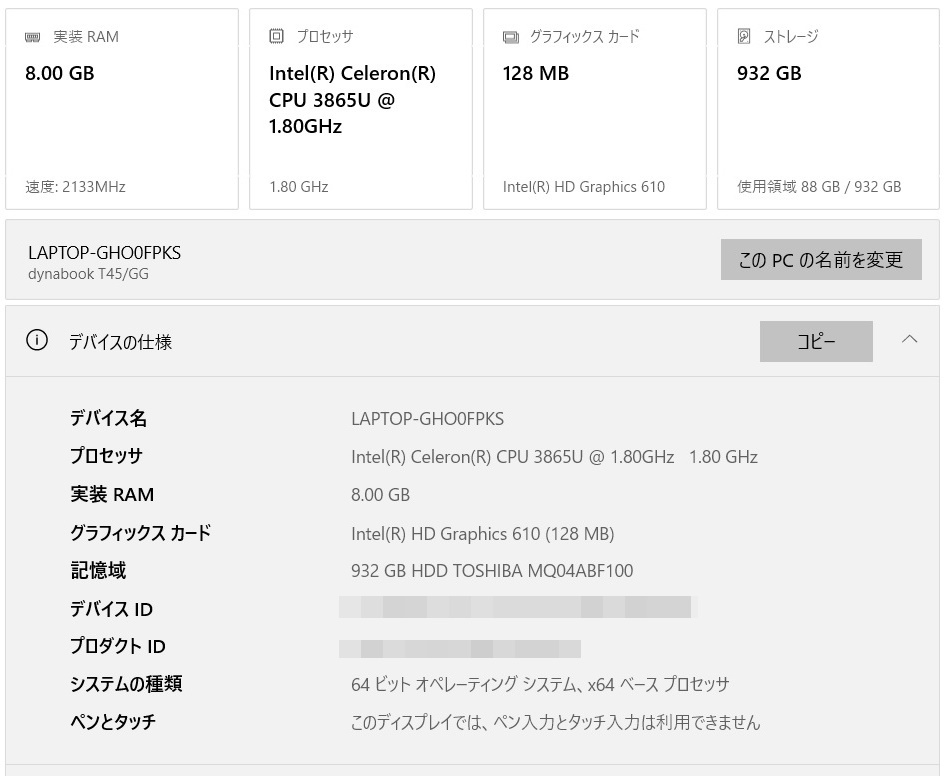Screen dimensions: 951x776
Task: Click the pen and touch value text
Action: pos(555,722)
